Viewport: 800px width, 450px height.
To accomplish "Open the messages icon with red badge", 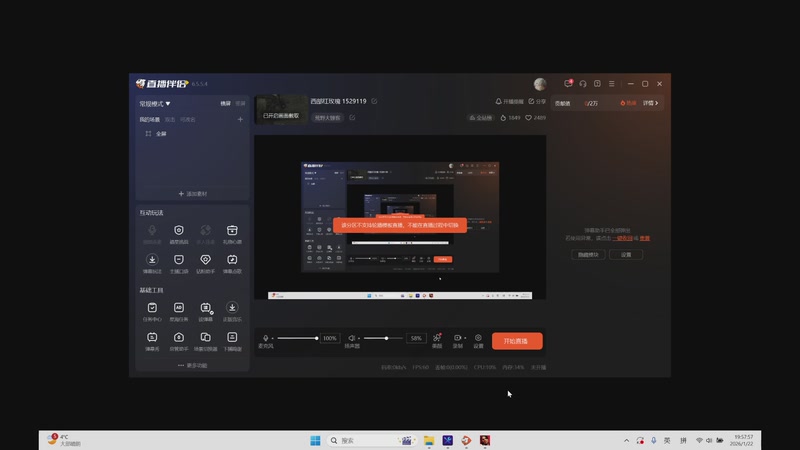I will [x=568, y=83].
